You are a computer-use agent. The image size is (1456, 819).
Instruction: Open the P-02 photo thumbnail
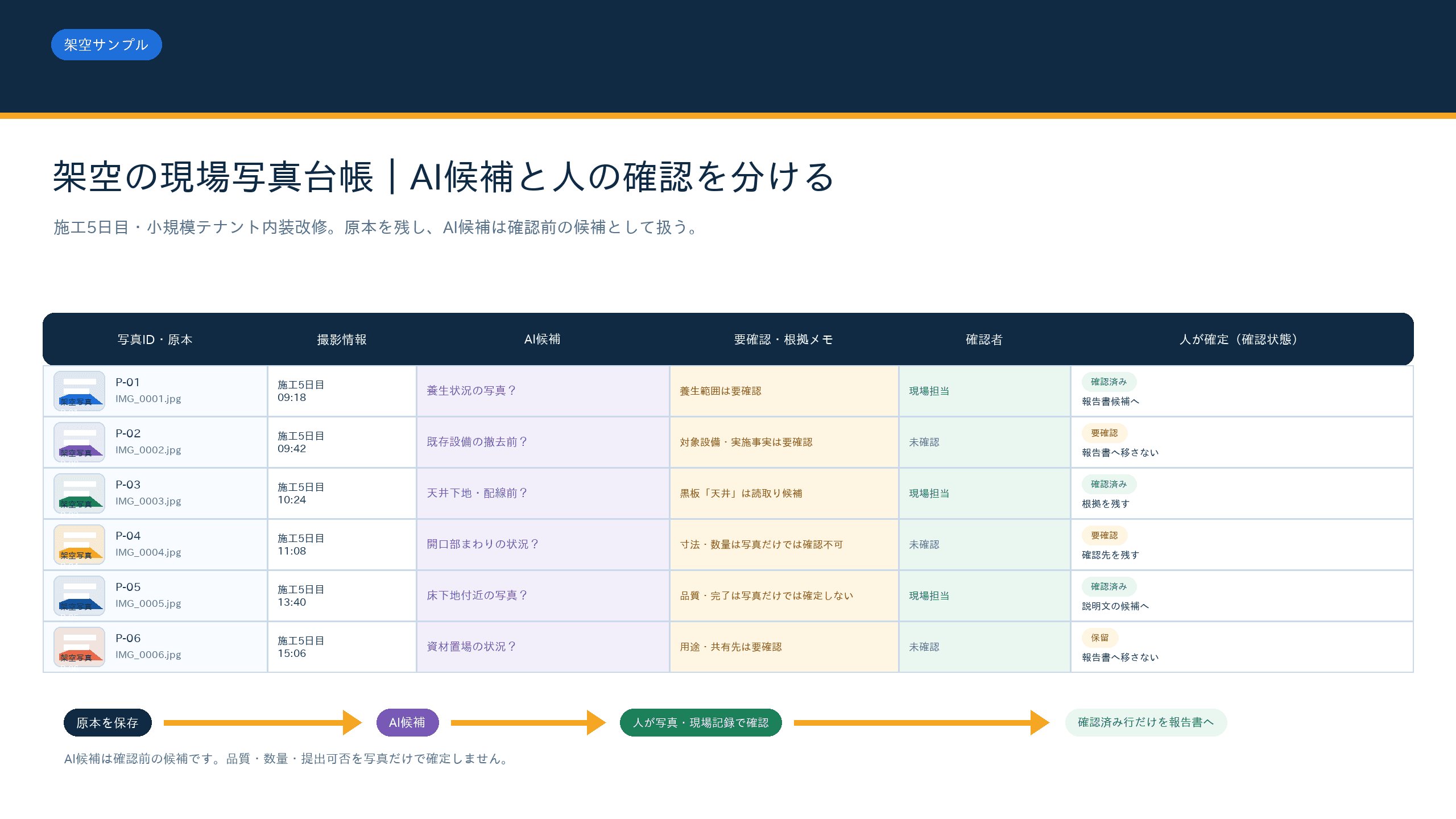coord(79,442)
